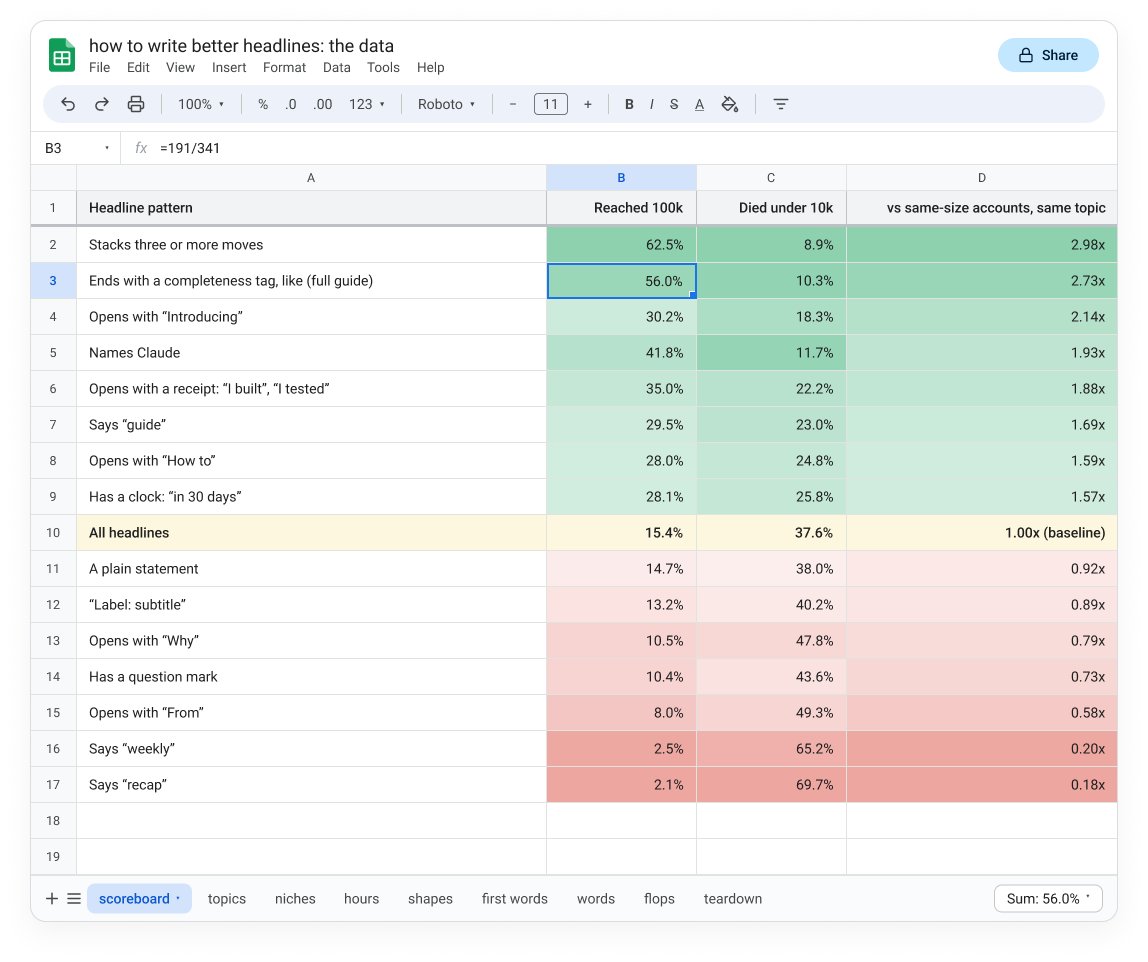Open the Data menu
The width and height of the screenshot is (1148, 962).
pyautogui.click(x=337, y=67)
